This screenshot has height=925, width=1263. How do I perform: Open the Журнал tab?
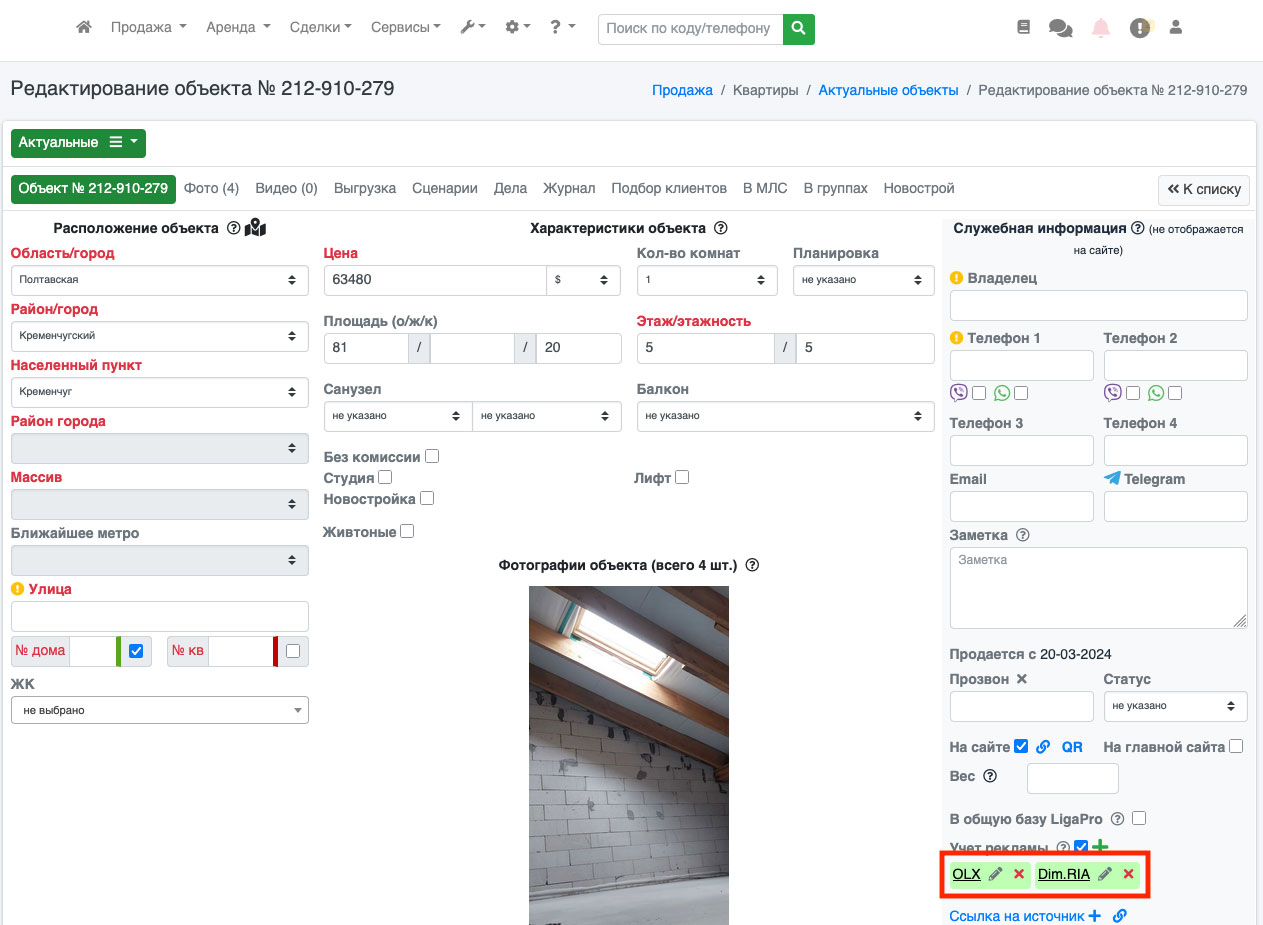click(568, 188)
